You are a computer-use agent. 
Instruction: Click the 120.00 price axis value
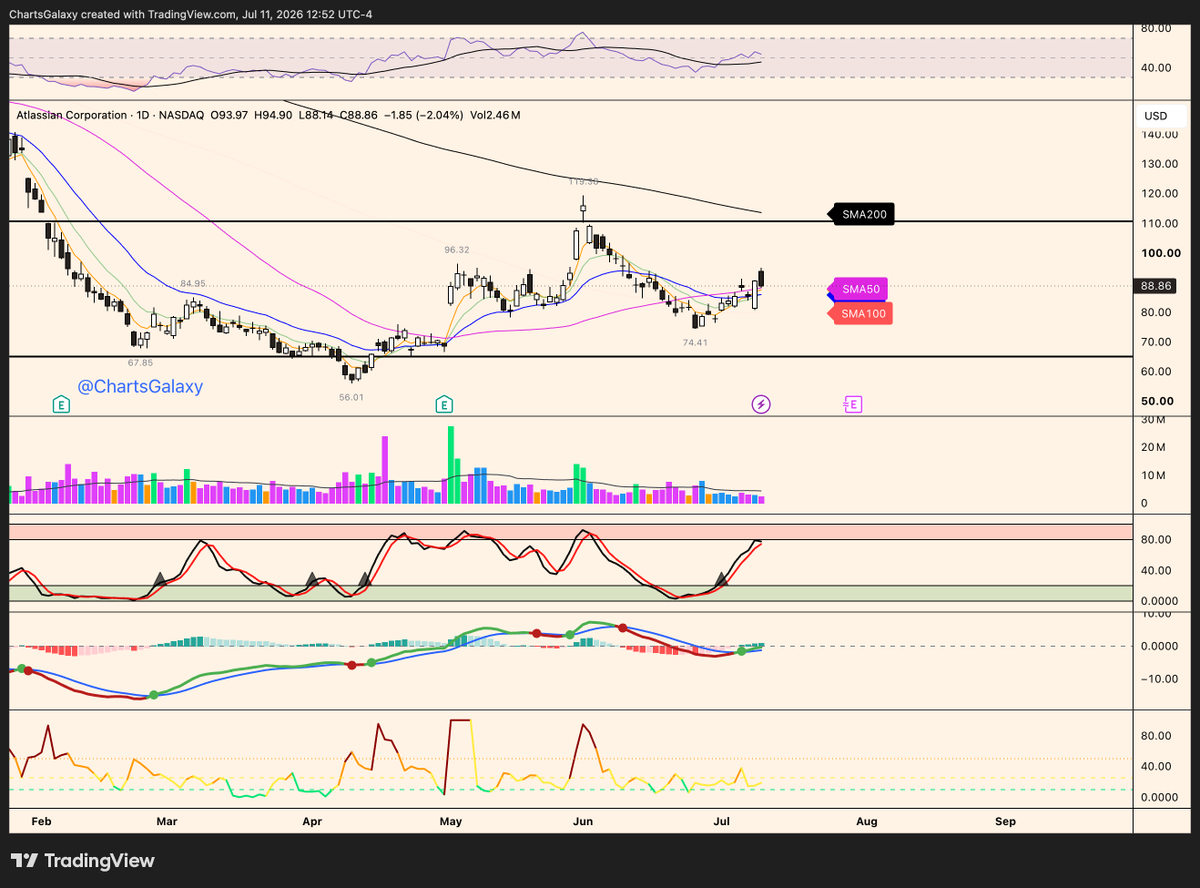point(1160,194)
